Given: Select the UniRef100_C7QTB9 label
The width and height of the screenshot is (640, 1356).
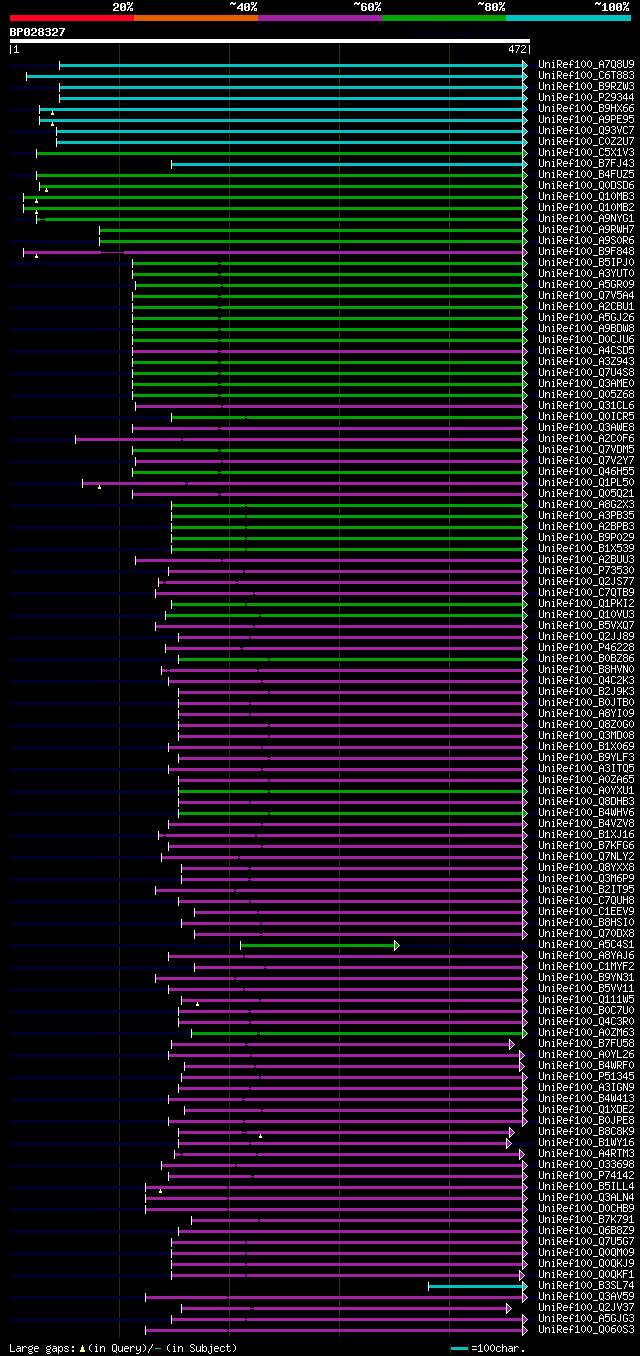Looking at the screenshot, I should point(586,592).
